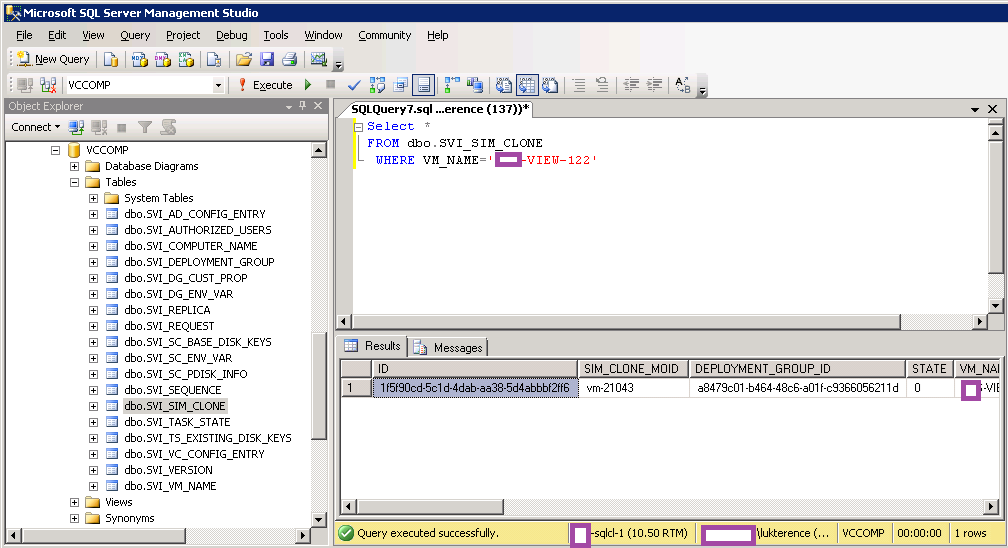The width and height of the screenshot is (1008, 548).
Task: Switch to the Messages tab
Action: point(449,347)
